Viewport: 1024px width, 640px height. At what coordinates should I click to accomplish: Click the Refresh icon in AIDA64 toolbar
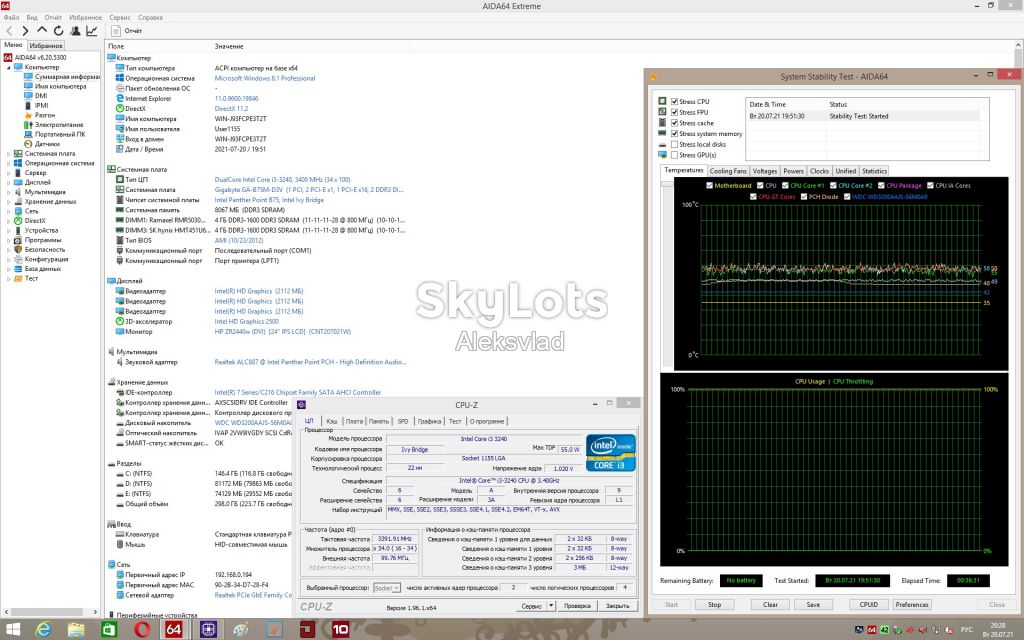tap(59, 31)
